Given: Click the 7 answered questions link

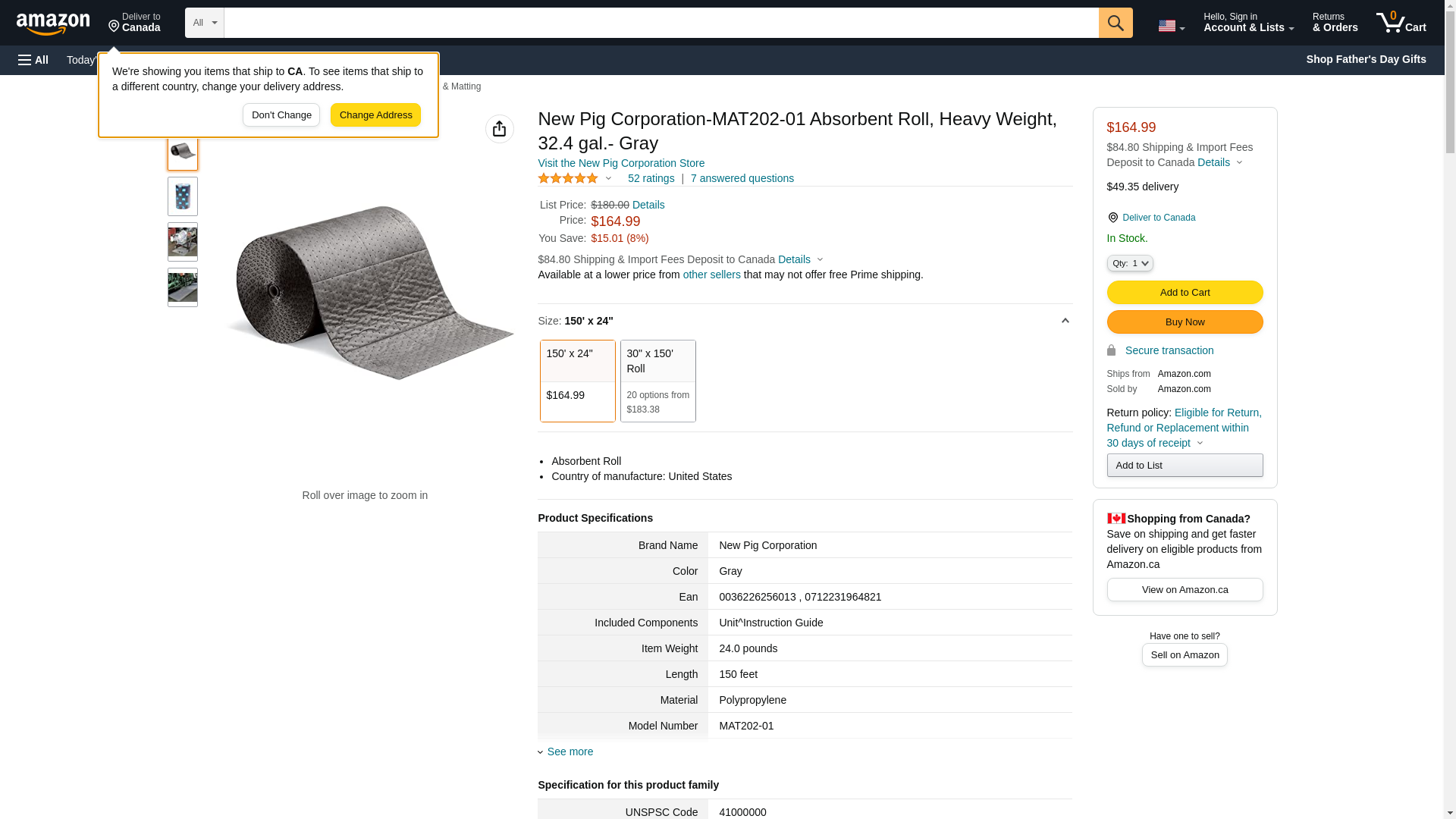Looking at the screenshot, I should click(x=742, y=178).
